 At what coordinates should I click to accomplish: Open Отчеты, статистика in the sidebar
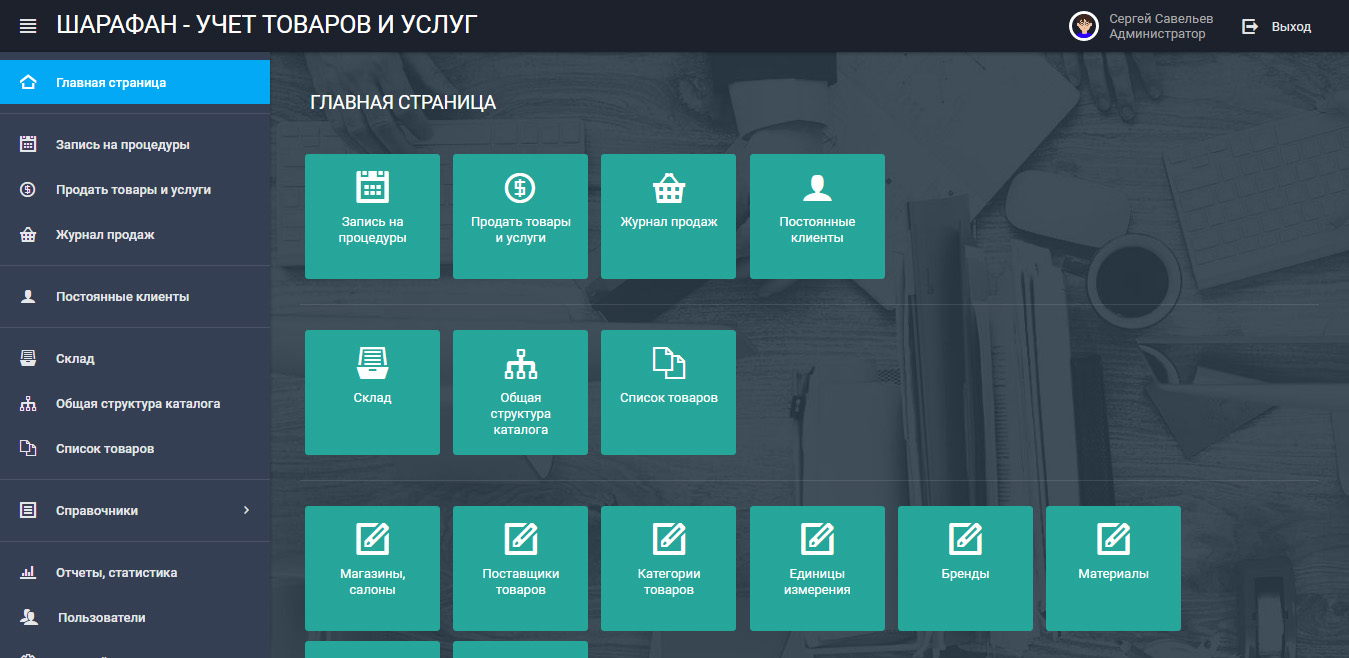(116, 573)
